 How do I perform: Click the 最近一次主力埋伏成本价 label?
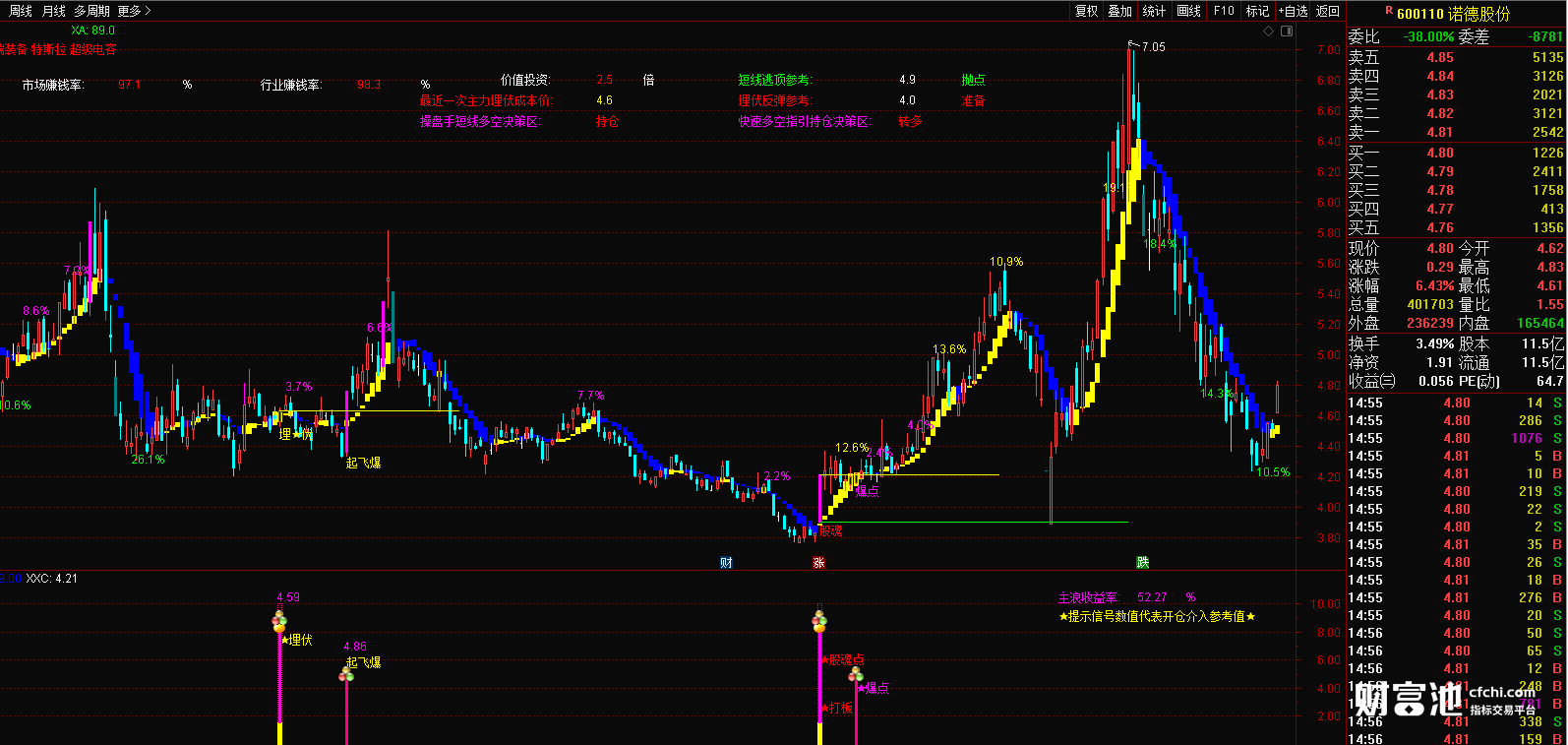pyautogui.click(x=486, y=100)
